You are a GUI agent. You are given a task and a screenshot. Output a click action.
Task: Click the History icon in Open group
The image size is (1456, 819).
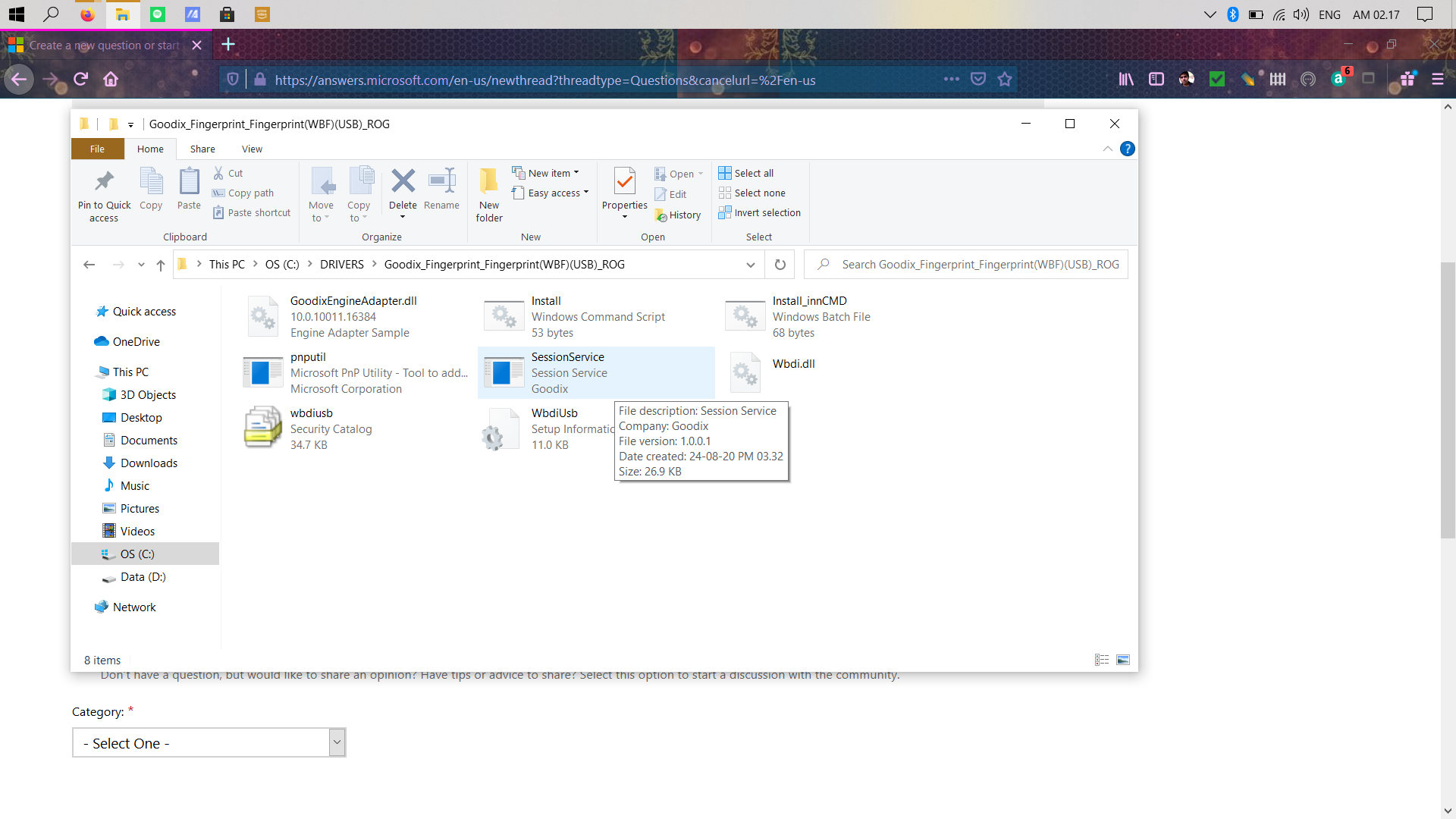coord(678,215)
